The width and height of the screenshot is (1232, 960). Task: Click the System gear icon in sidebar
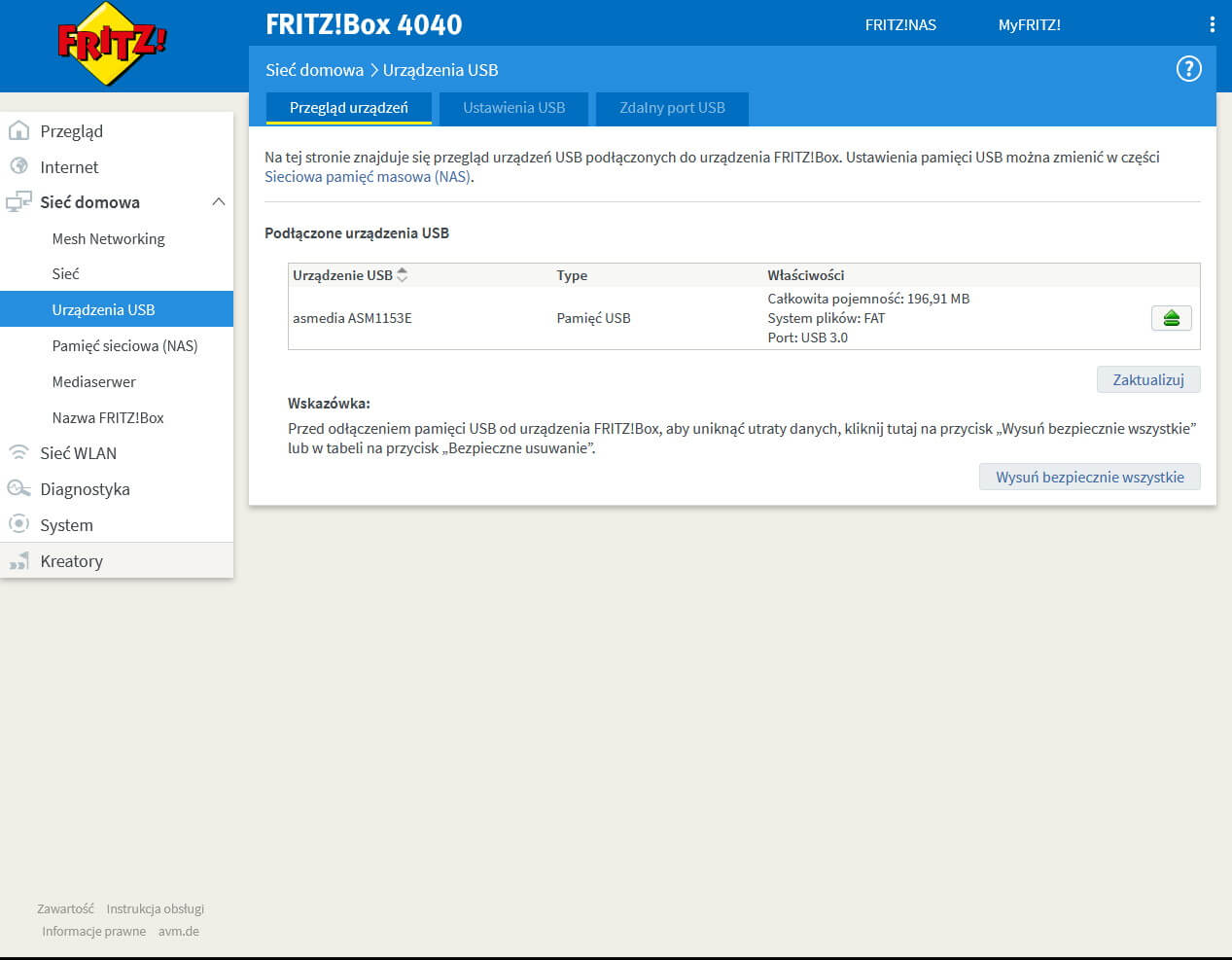point(18,524)
